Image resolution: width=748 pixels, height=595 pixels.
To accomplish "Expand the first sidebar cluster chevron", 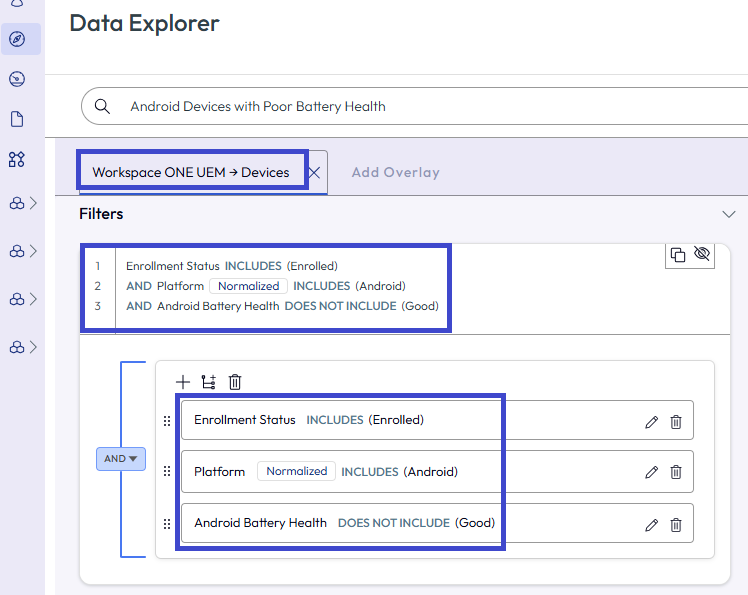I will point(33,203).
